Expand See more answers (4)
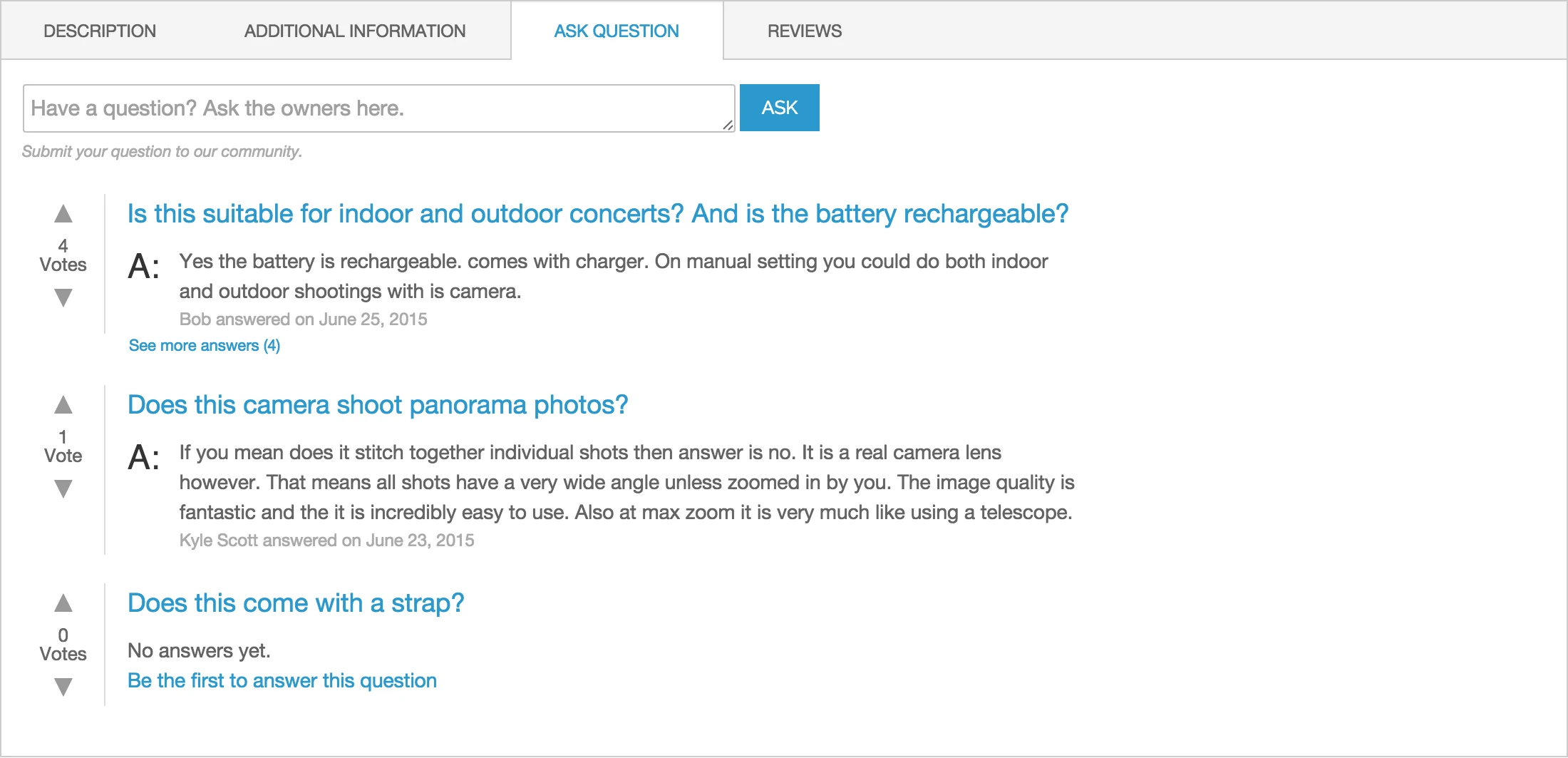The width and height of the screenshot is (1568, 758). [x=204, y=345]
